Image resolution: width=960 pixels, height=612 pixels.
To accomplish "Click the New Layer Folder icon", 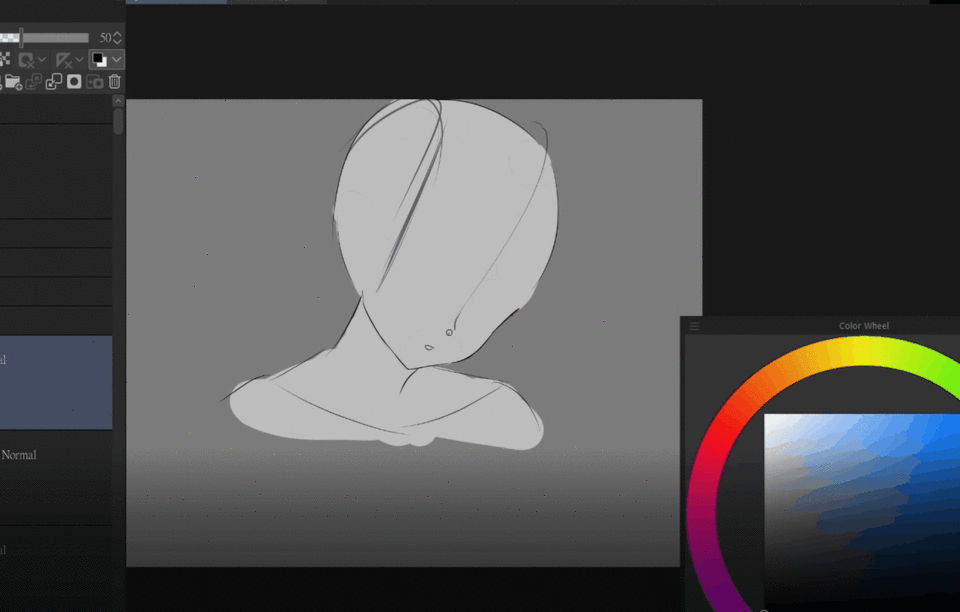I will tap(13, 82).
